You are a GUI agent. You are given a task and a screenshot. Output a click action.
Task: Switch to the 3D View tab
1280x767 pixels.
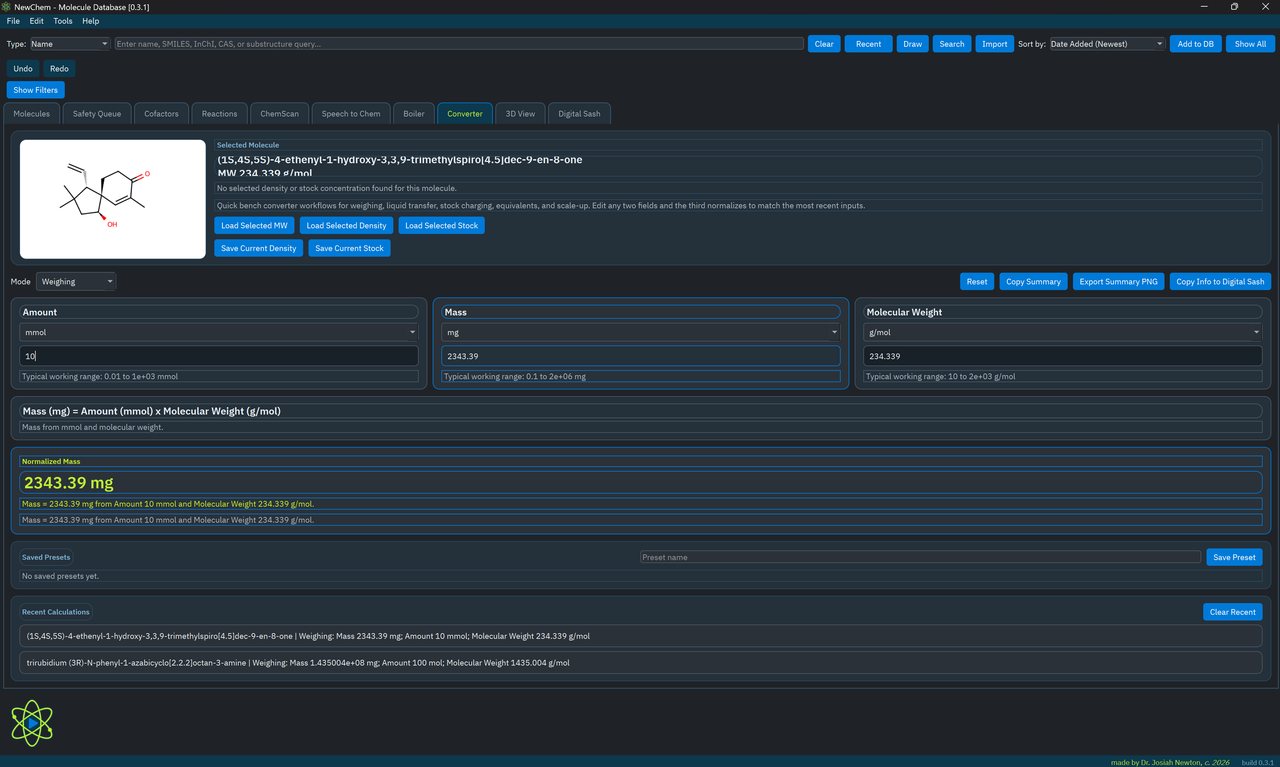pyautogui.click(x=520, y=113)
